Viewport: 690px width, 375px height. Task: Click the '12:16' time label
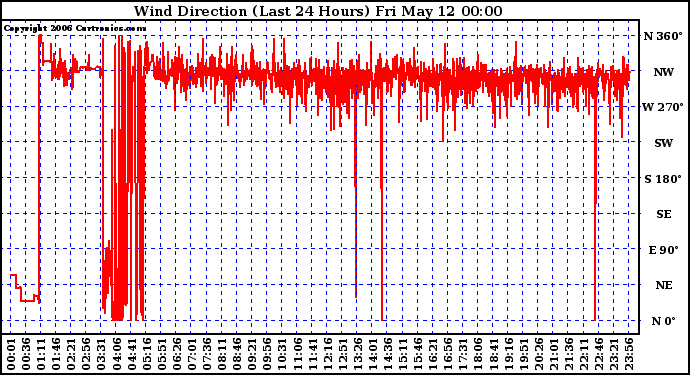[x=327, y=355]
